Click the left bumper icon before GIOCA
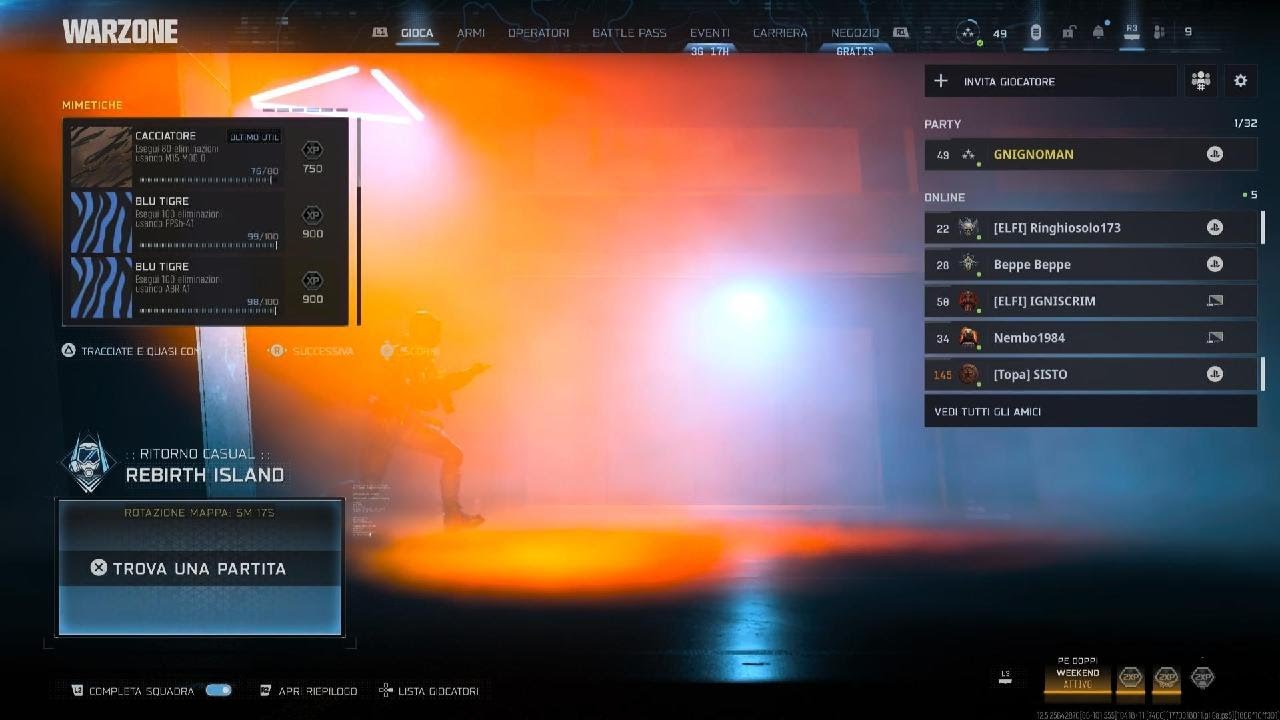The width and height of the screenshot is (1280, 720). (380, 33)
